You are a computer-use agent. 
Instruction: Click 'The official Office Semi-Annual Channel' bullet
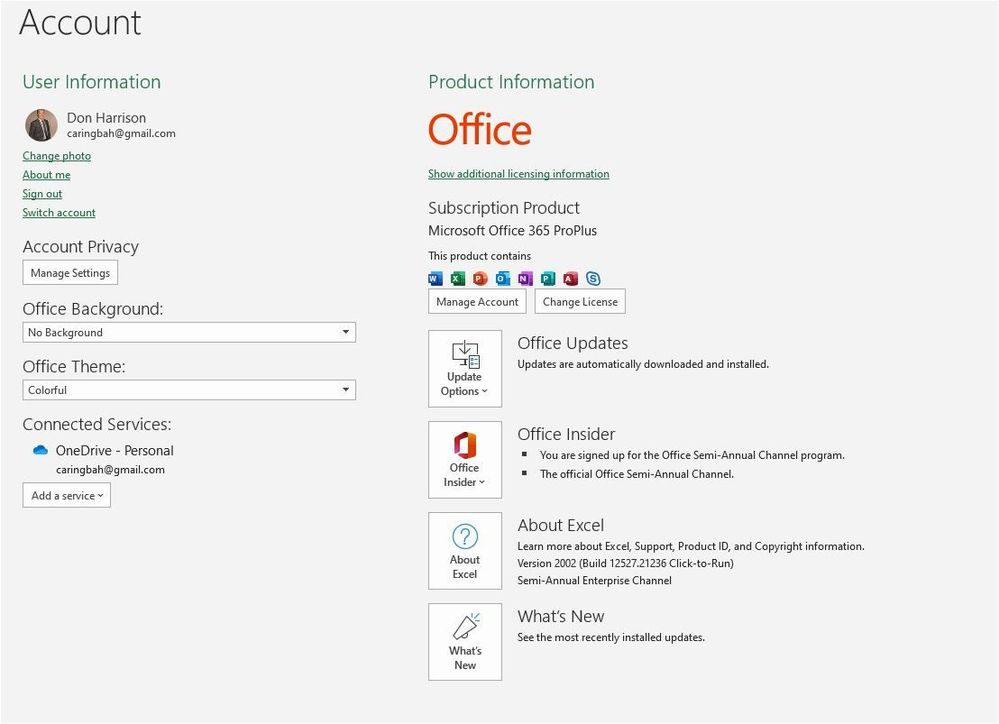[636, 474]
